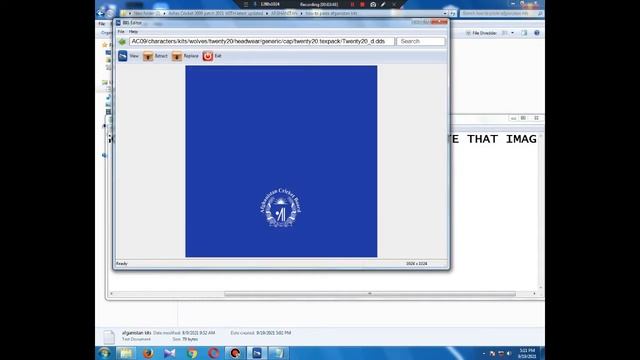640x360 pixels.
Task: Click the recorder bar menu lines icon
Action: tap(246, 4)
